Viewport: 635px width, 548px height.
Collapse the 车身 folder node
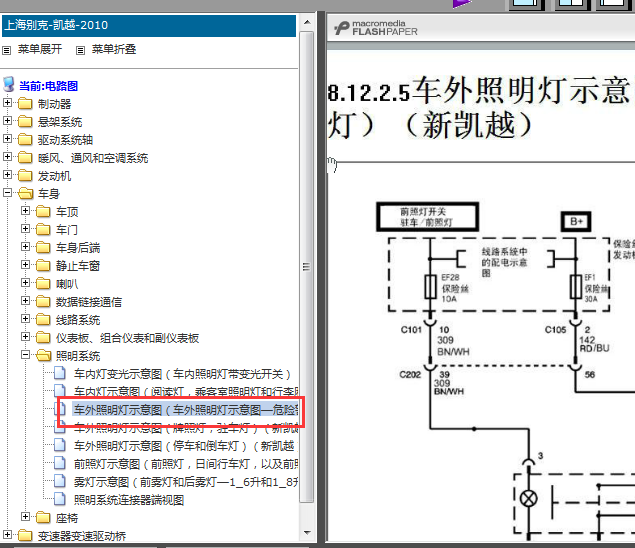7,193
